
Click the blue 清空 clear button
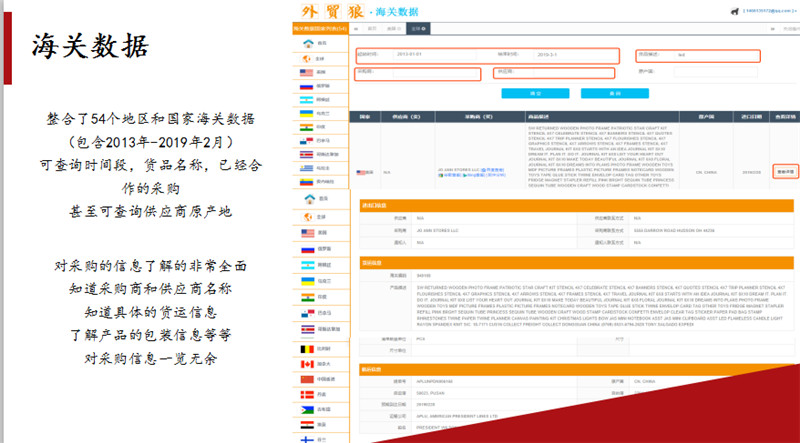point(535,93)
